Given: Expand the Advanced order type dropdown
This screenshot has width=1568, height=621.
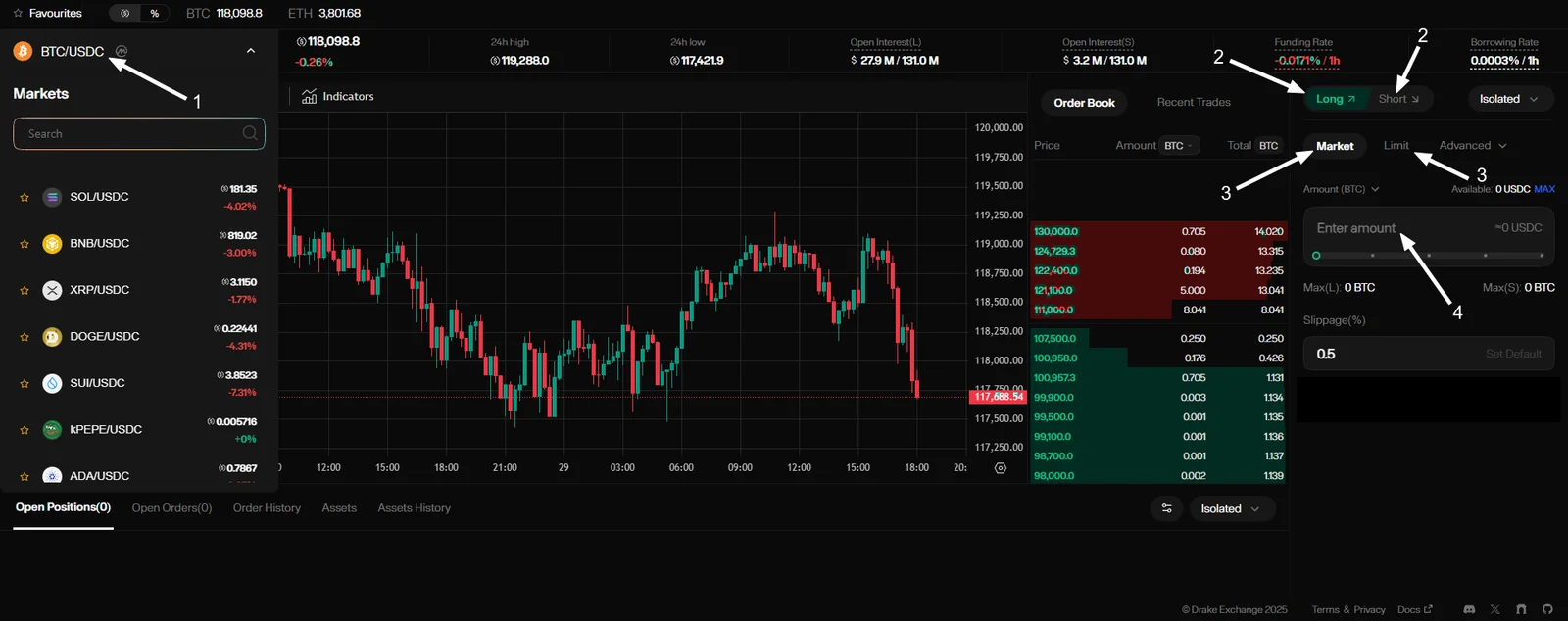Looking at the screenshot, I should 1472,145.
